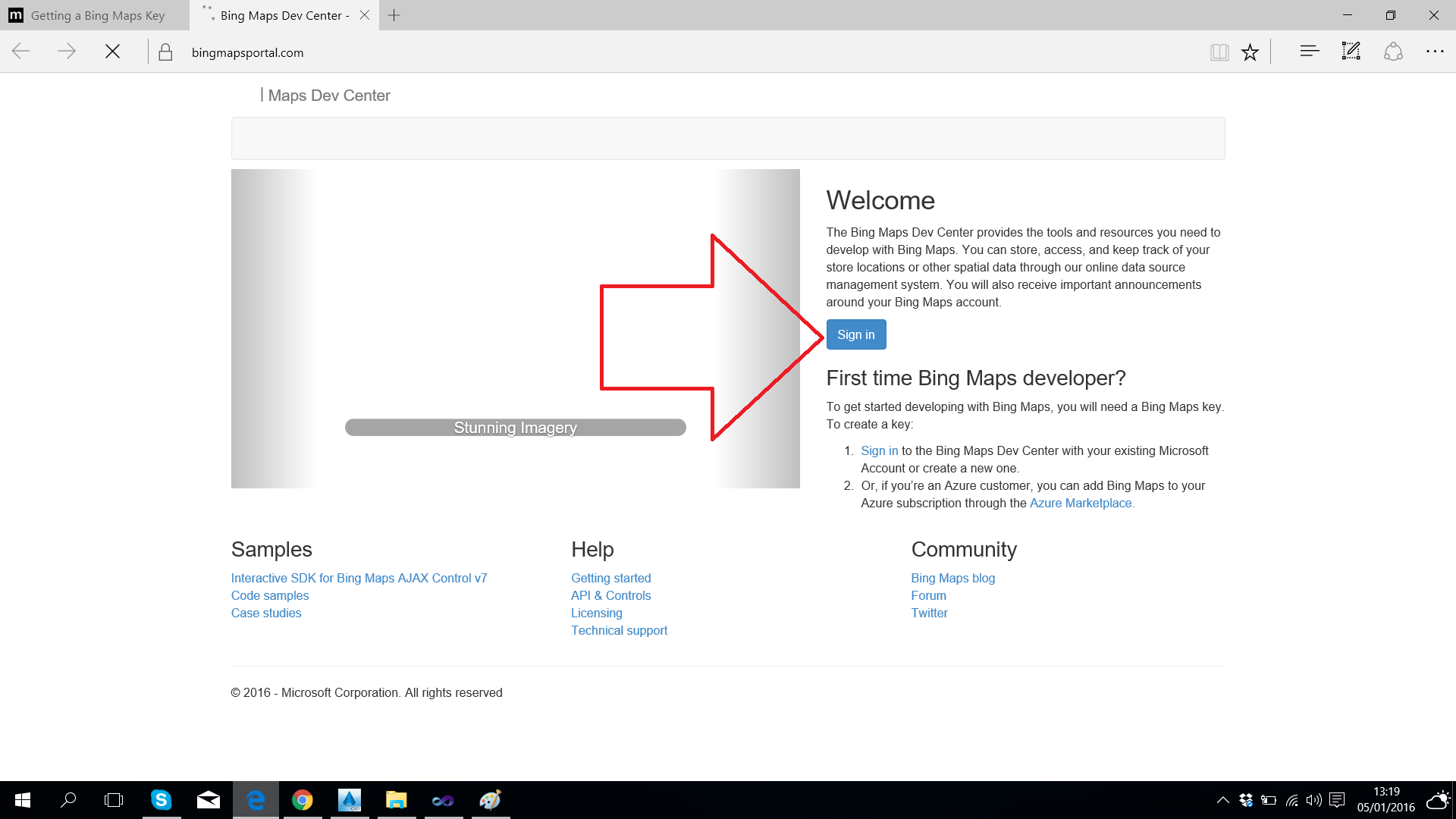Close the Bing Maps Dev Center tab
The image size is (1456, 819).
364,15
